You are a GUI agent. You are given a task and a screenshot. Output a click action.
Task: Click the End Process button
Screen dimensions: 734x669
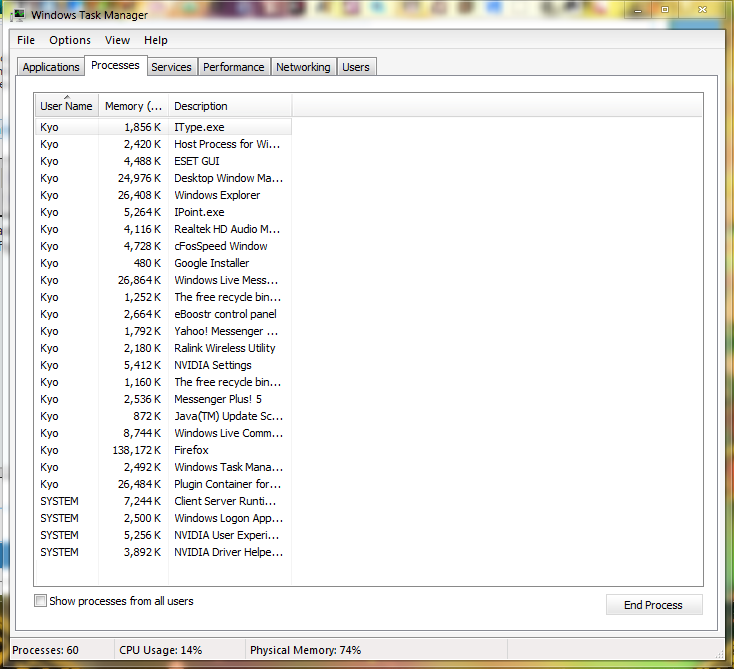[654, 605]
